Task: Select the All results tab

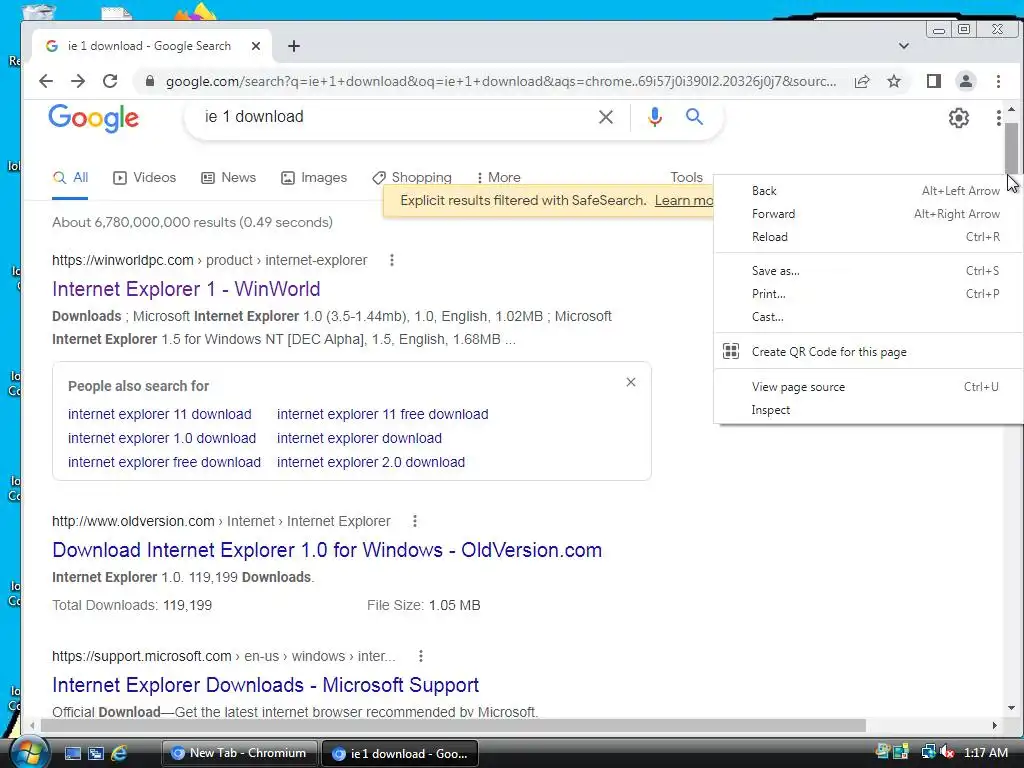Action: pos(70,178)
